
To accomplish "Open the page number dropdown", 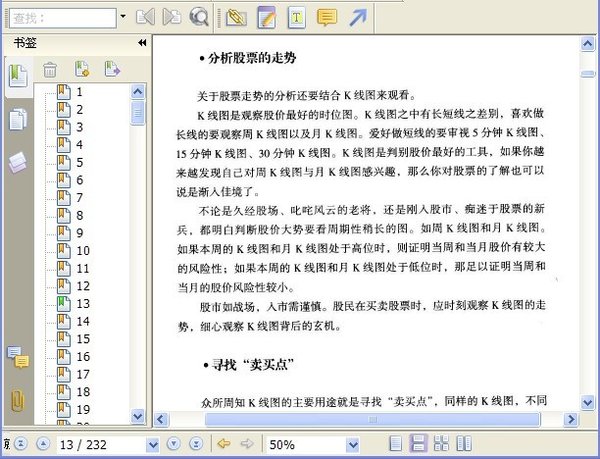I will point(153,444).
